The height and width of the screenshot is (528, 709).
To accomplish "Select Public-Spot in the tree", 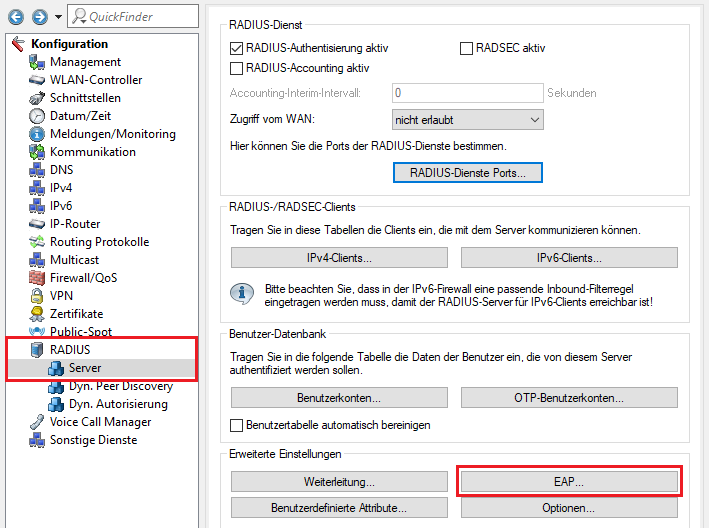I will pos(80,331).
